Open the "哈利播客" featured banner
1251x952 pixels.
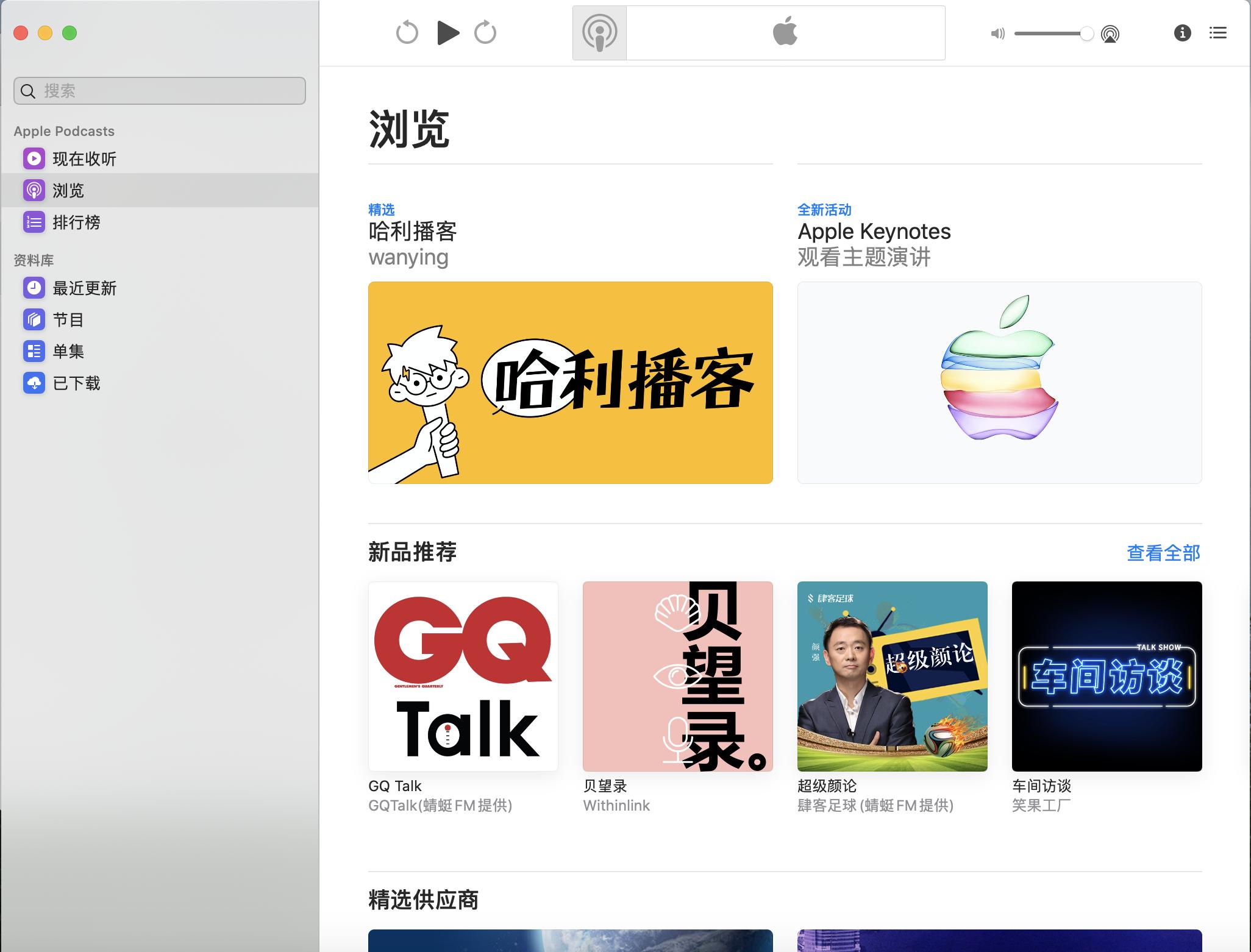click(570, 382)
